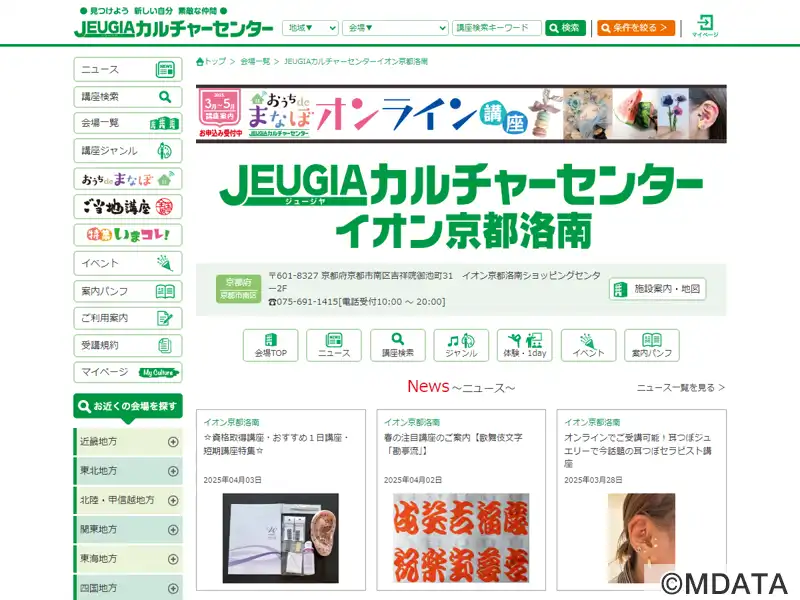Open ご利用案内 in the sidebar menu
This screenshot has width=800, height=600.
128,318
